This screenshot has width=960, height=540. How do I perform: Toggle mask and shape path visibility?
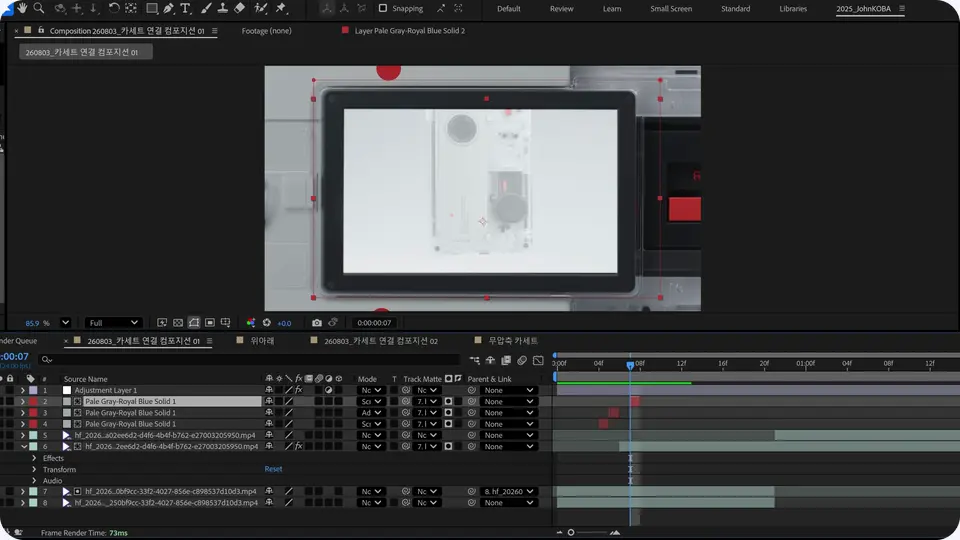point(194,323)
